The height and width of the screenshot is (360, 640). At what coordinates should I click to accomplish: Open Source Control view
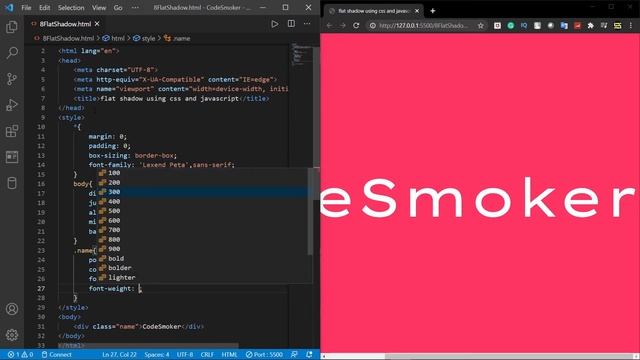12,79
